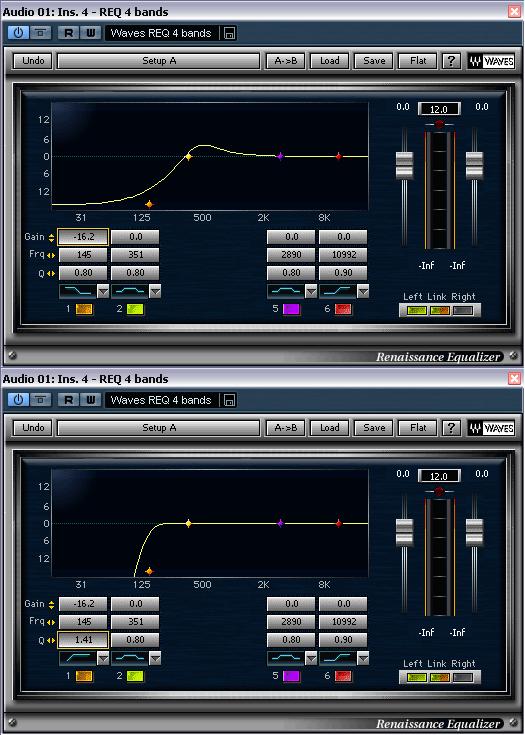The width and height of the screenshot is (525, 735).
Task: Toggle Link channel button in upper window
Action: (440, 310)
